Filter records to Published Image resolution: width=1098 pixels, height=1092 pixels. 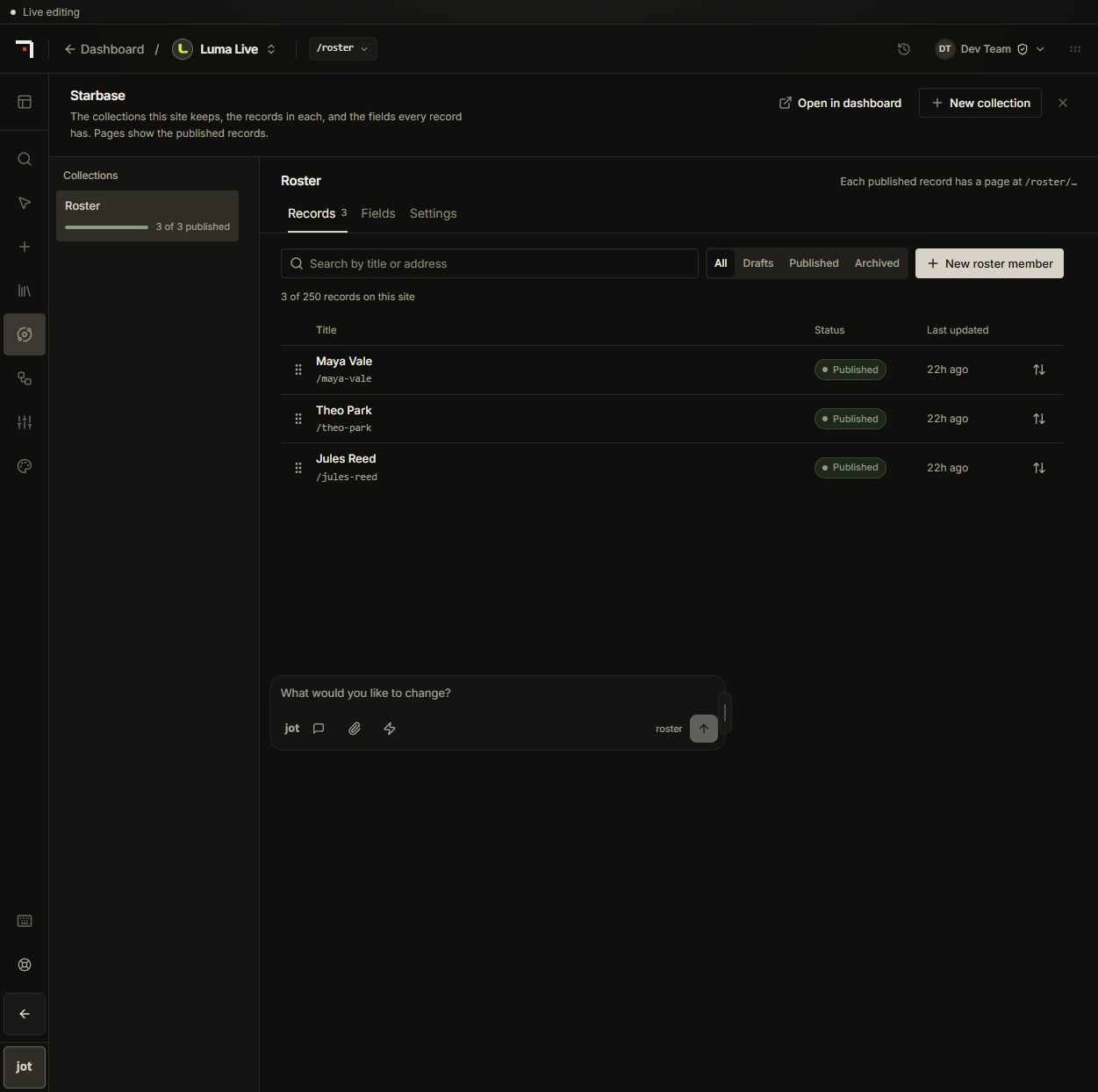coord(814,263)
